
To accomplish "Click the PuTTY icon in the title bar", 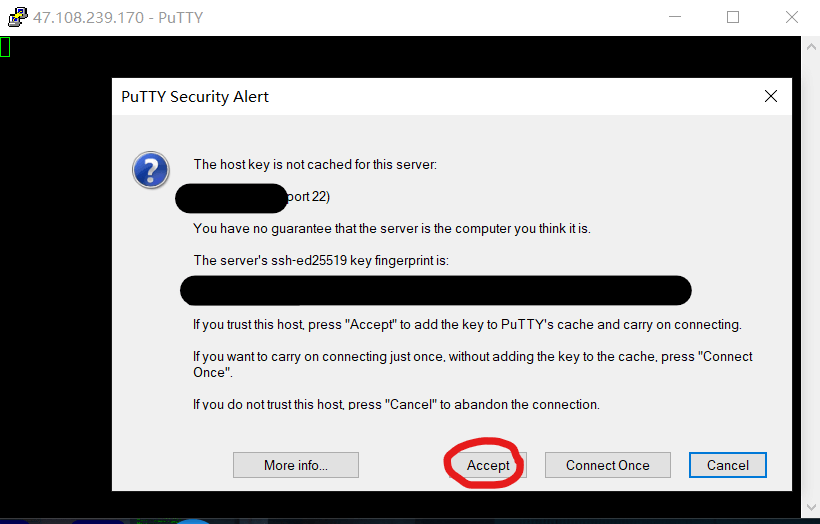I will pyautogui.click(x=17, y=17).
